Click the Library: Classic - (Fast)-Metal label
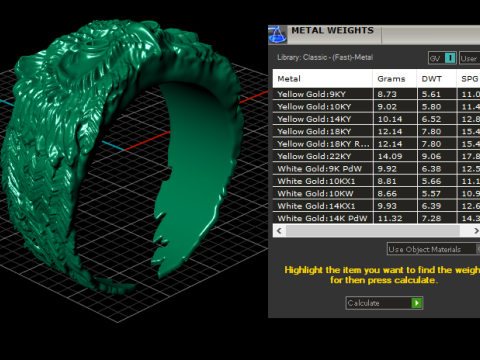The height and width of the screenshot is (360, 480). pyautogui.click(x=325, y=57)
